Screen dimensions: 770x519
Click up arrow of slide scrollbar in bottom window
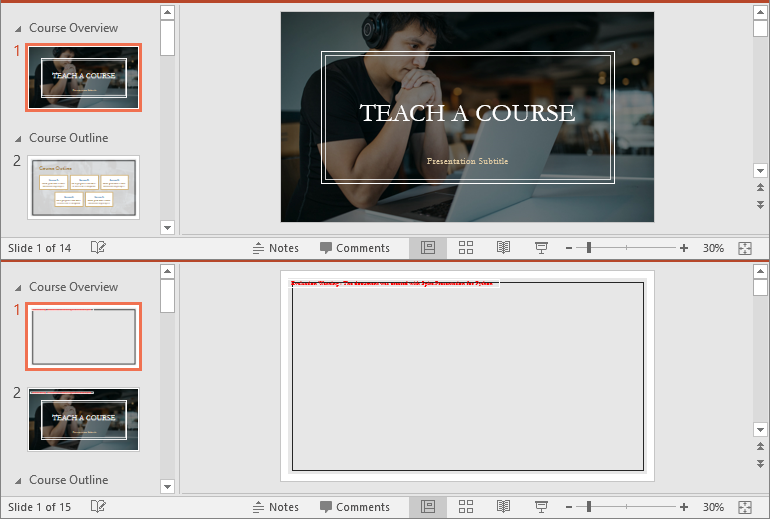(760, 271)
